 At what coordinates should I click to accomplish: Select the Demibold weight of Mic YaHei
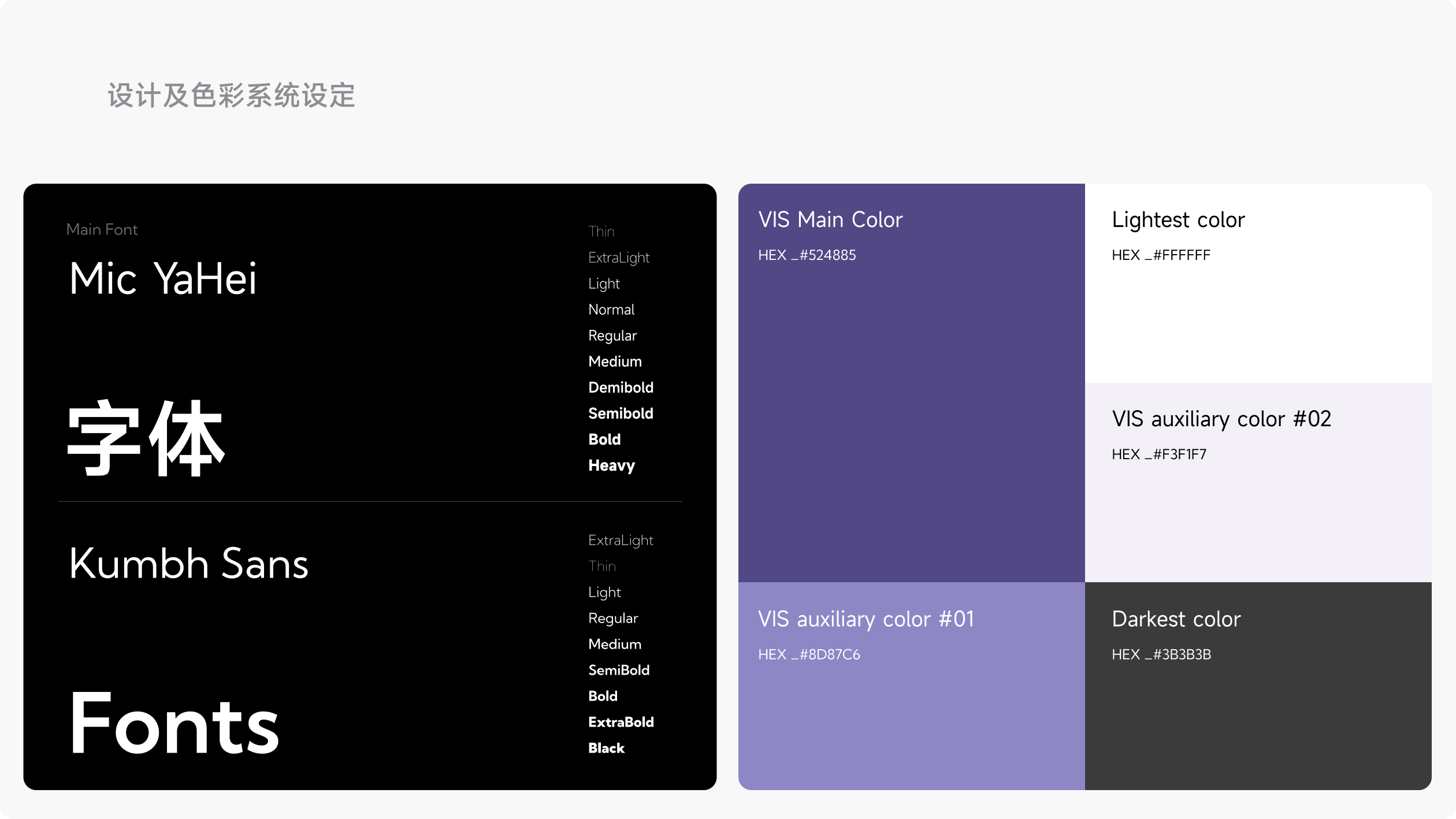click(621, 388)
